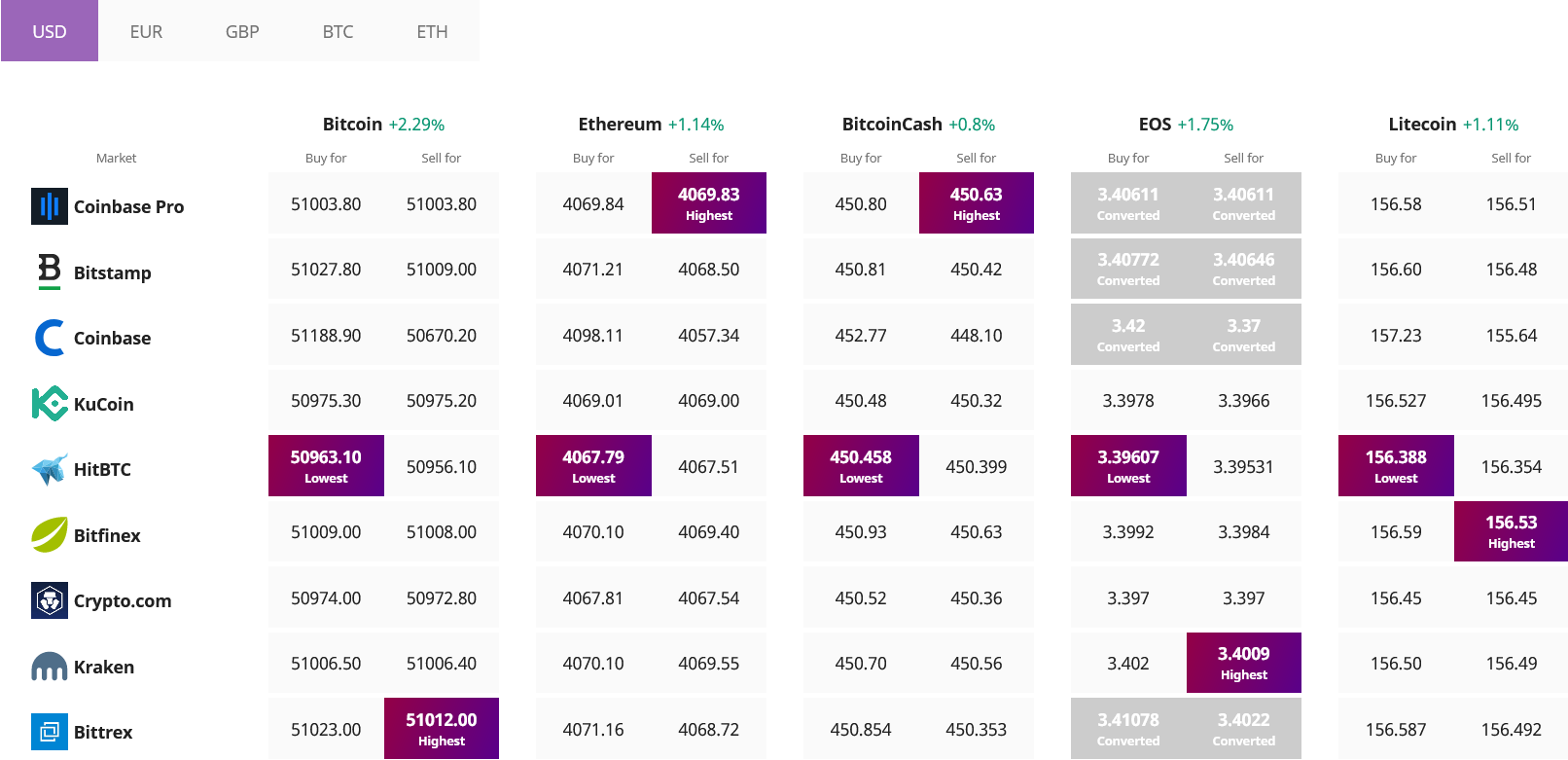1568x760 pixels.
Task: Select the USD currency tab
Action: click(50, 31)
